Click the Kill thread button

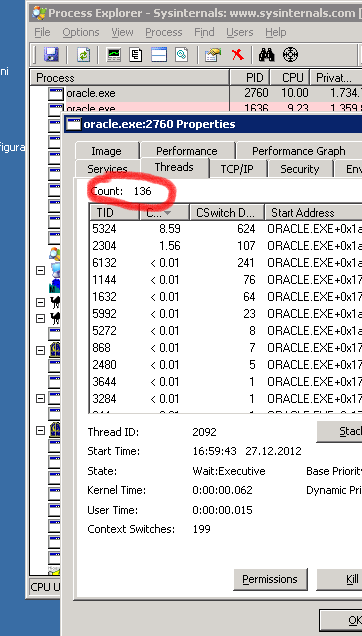click(339, 579)
